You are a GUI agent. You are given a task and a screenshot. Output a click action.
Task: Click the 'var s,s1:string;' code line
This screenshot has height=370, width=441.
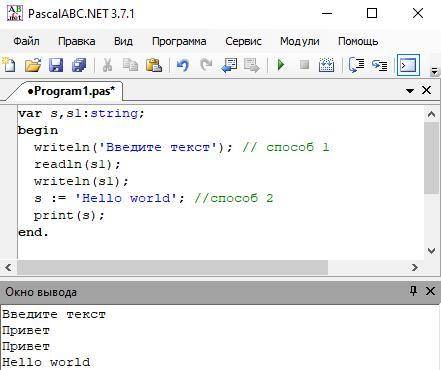[x=81, y=114]
